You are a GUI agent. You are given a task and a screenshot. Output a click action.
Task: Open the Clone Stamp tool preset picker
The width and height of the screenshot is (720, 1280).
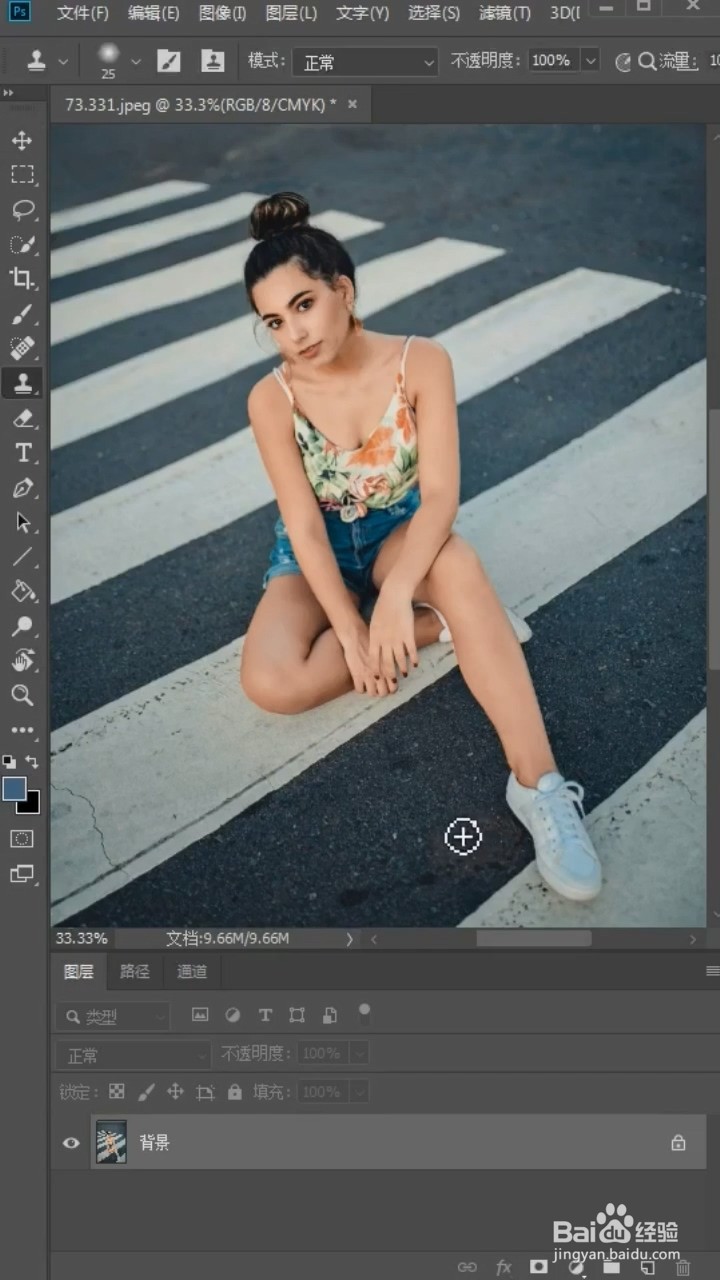[x=46, y=61]
